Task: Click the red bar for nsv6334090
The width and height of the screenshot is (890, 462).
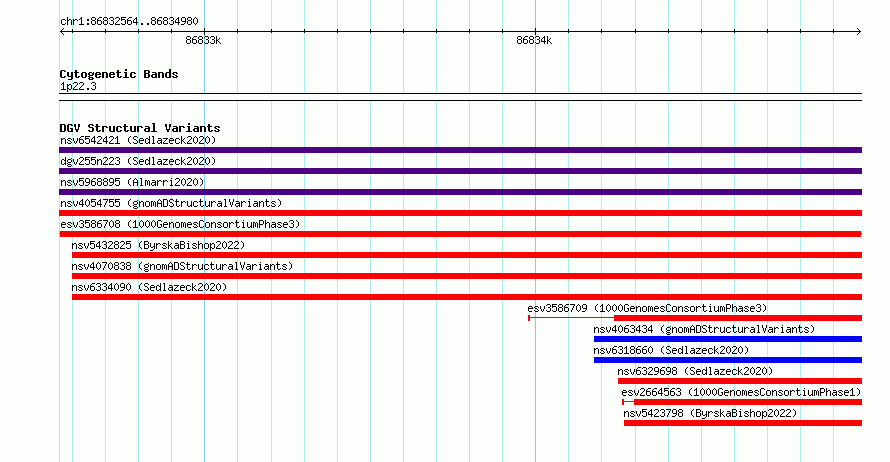Action: tap(467, 297)
